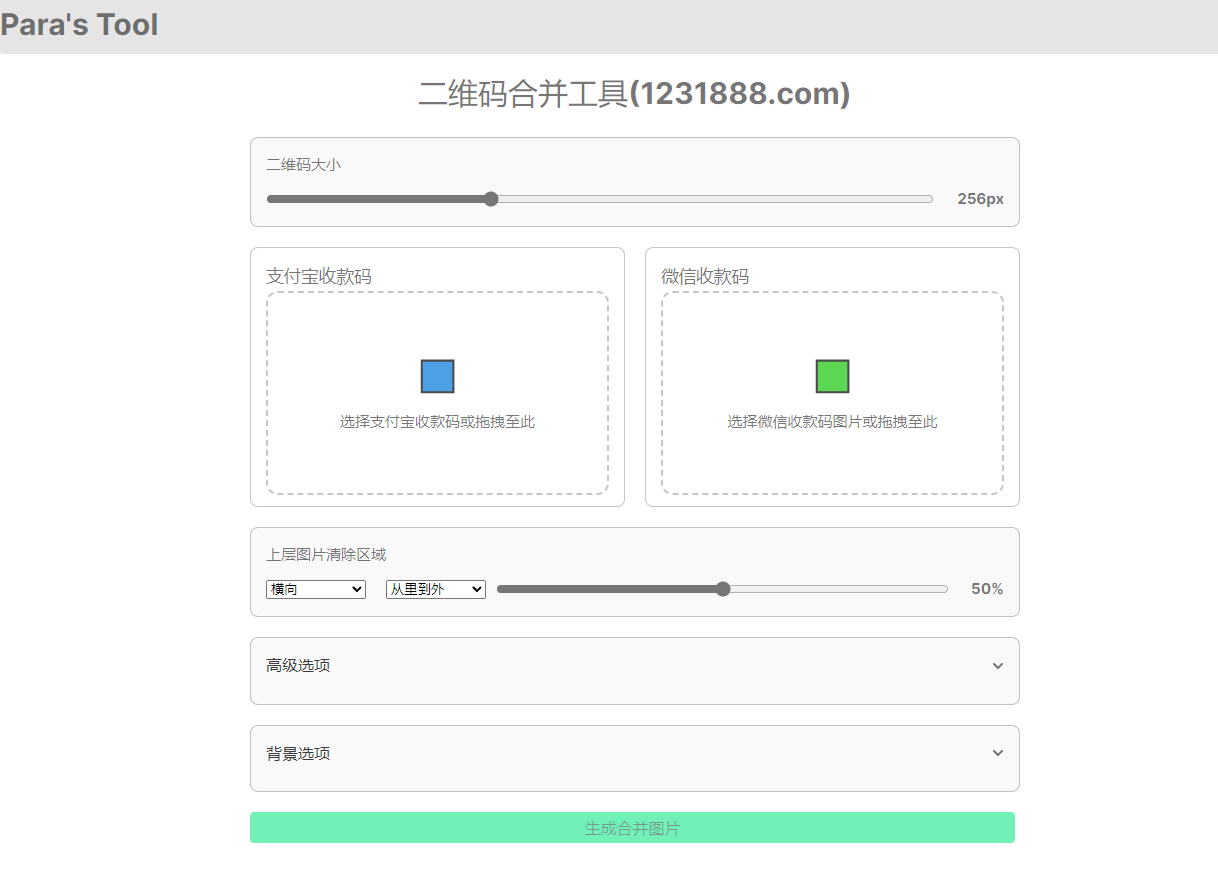
Task: Open the 横向 direction dropdown
Action: [315, 589]
